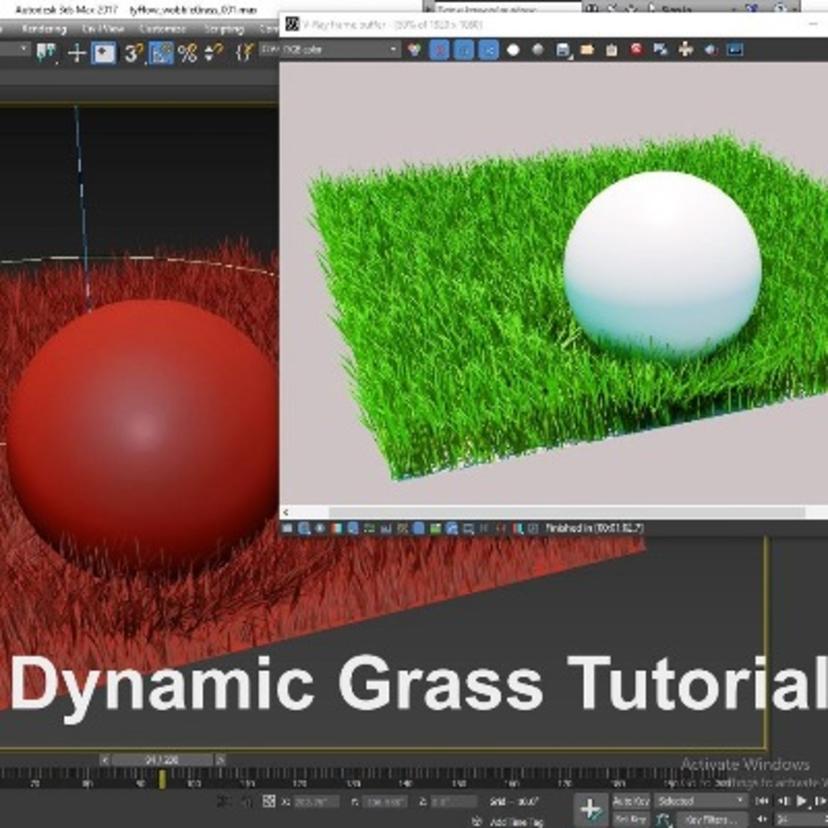Click the timeline frame slider handle

[160, 760]
